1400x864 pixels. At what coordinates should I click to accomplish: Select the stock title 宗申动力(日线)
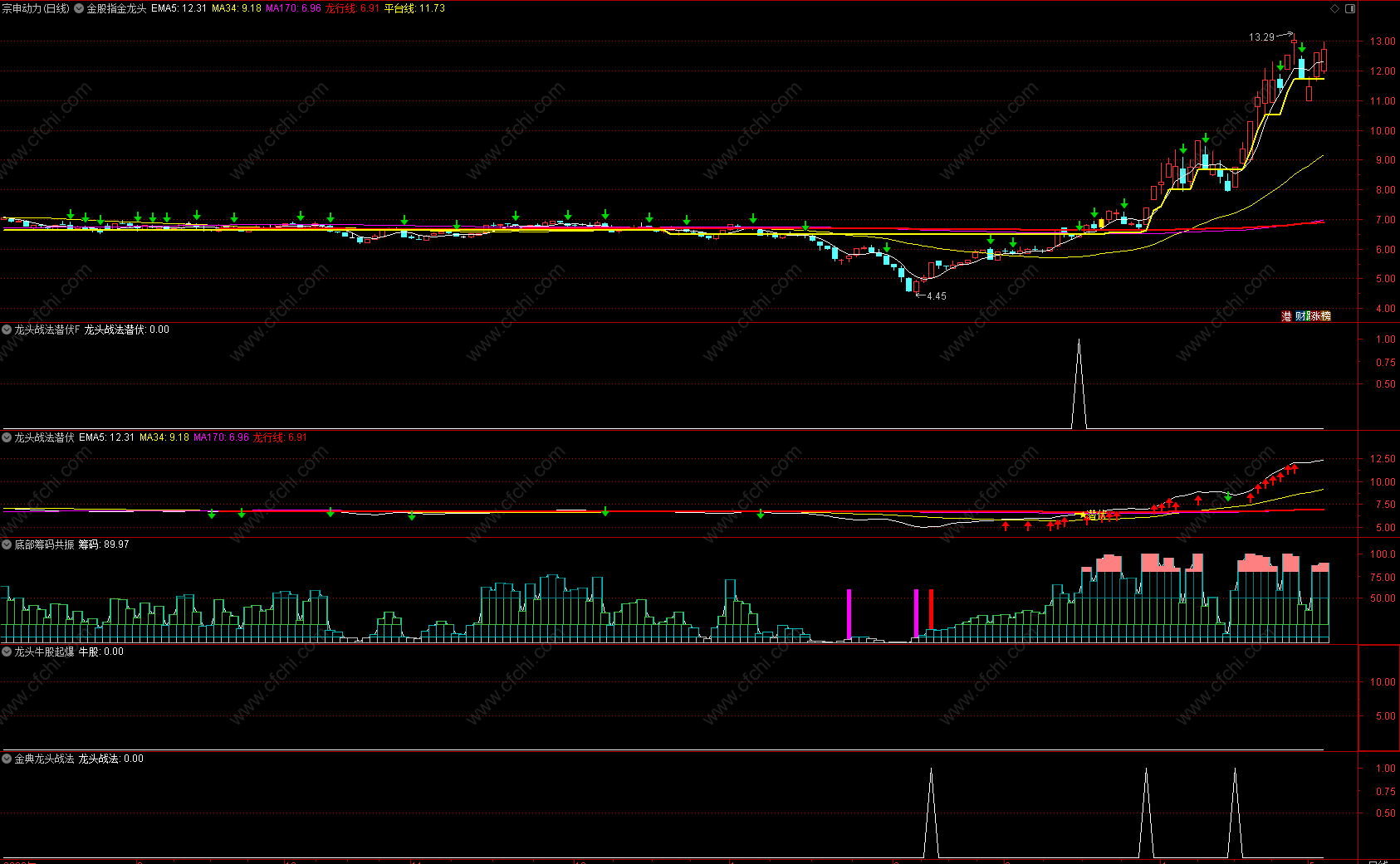pos(36,8)
